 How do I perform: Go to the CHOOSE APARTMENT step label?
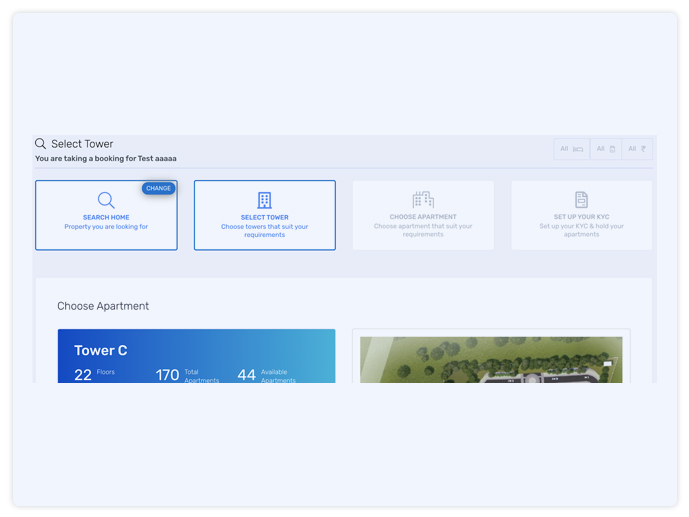pos(423,217)
